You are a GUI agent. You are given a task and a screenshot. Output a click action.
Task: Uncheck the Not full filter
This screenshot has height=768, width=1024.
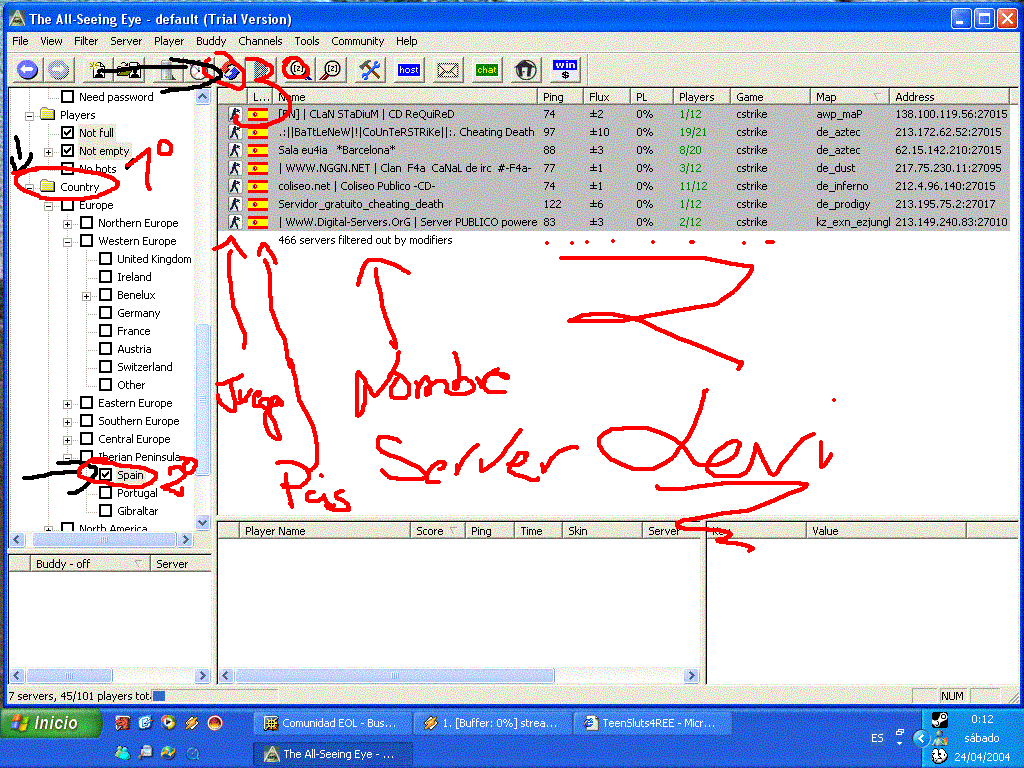67,133
